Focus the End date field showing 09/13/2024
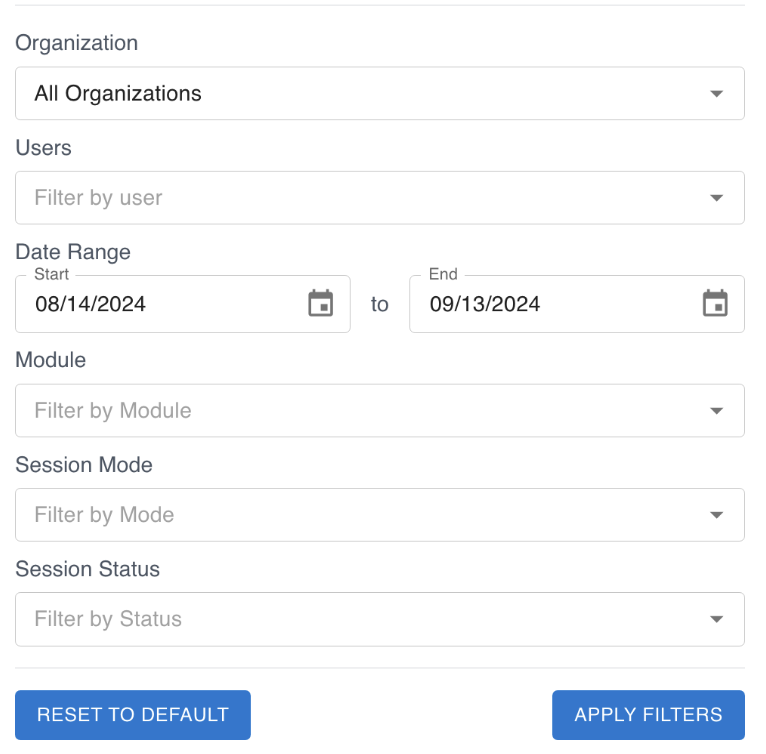Screen dimensions: 766x754 [555, 304]
